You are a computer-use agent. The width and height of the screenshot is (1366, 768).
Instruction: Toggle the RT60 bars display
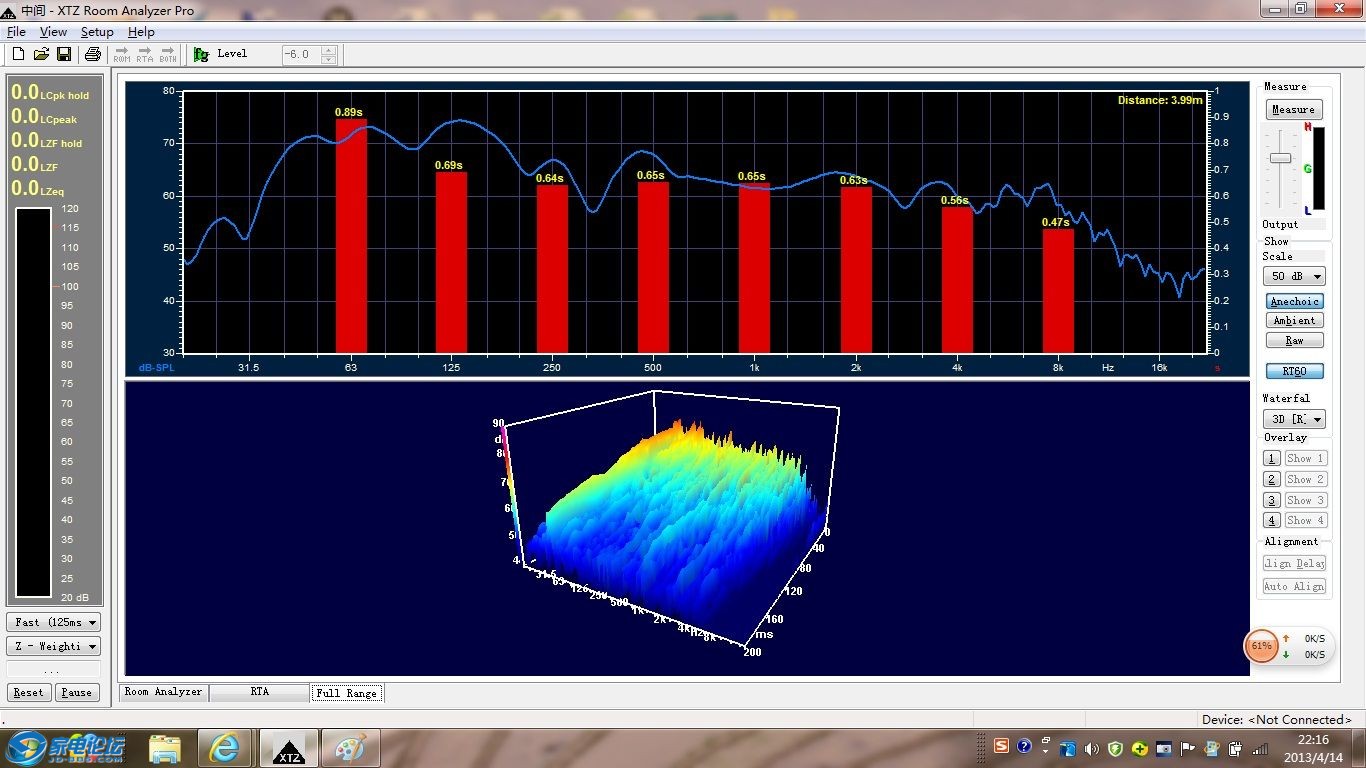(1294, 371)
